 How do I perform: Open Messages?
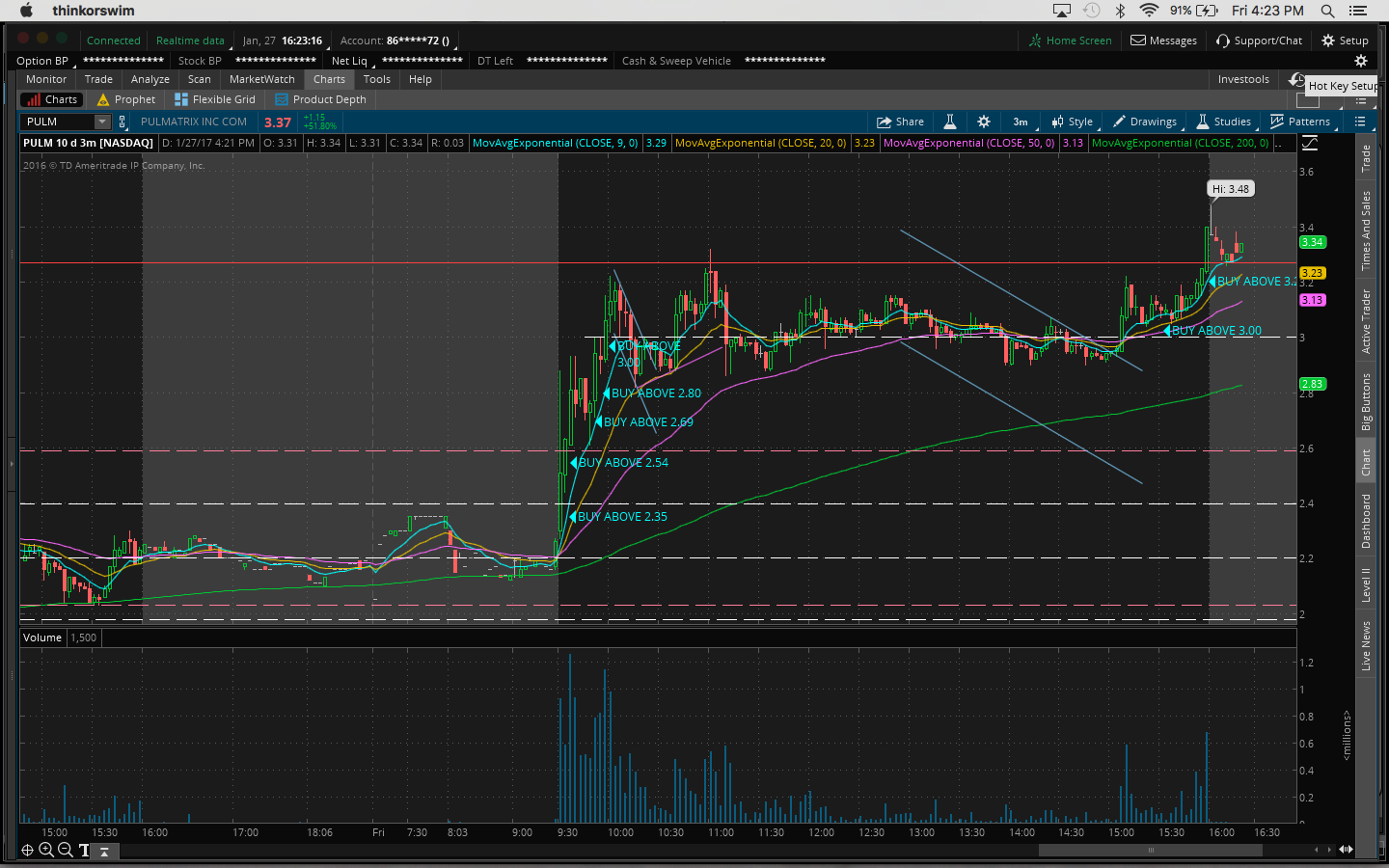pos(1164,41)
